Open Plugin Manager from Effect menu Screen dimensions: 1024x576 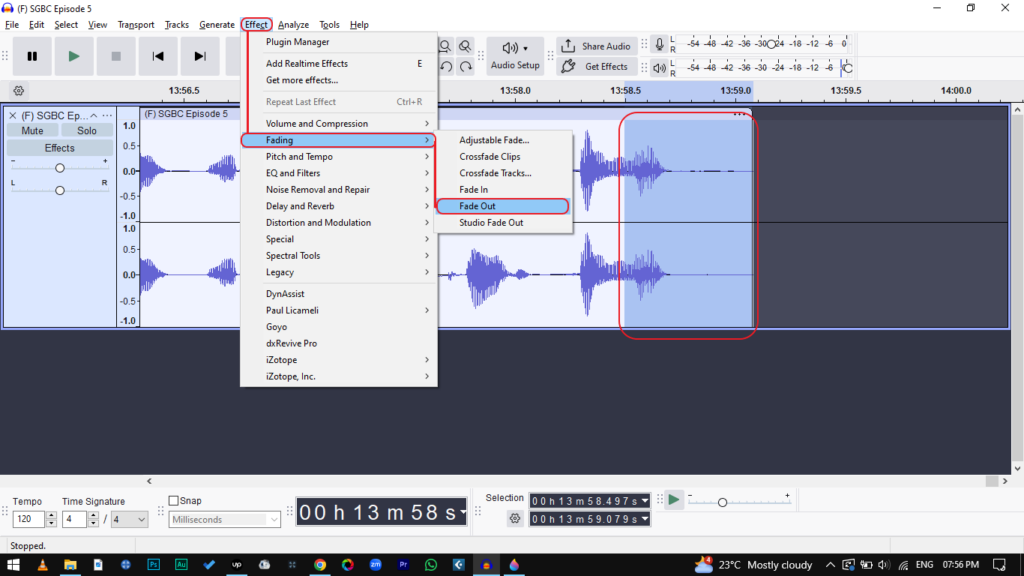[297, 42]
